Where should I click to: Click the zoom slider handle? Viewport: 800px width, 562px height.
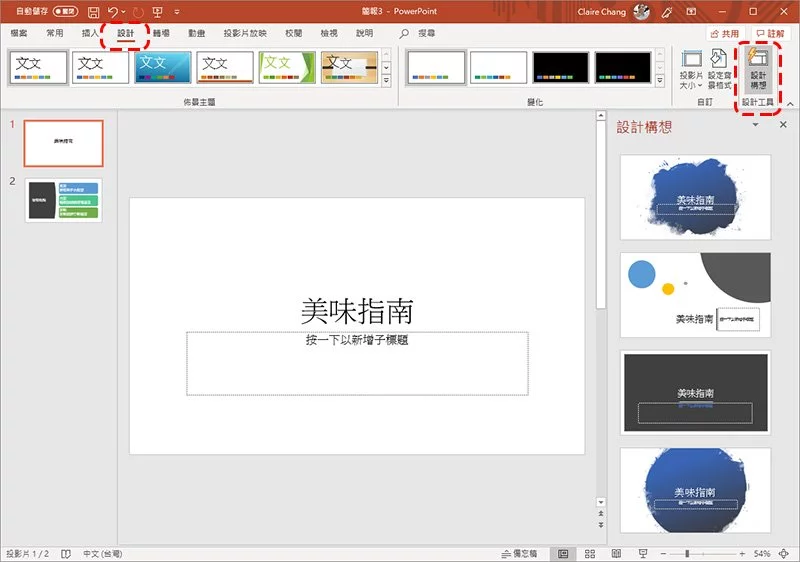(687, 554)
